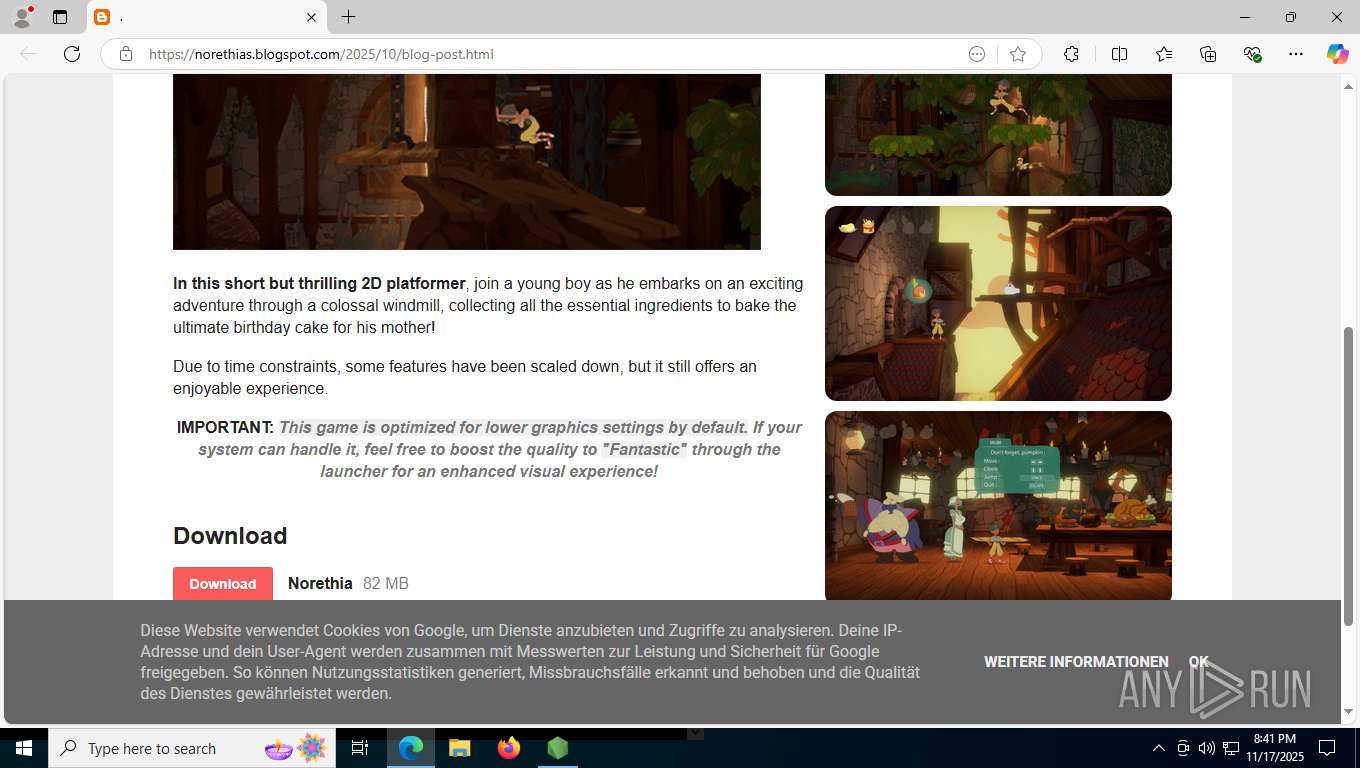
Task: Click WEITERE INFORMATIONEN cookie link
Action: click(1076, 662)
